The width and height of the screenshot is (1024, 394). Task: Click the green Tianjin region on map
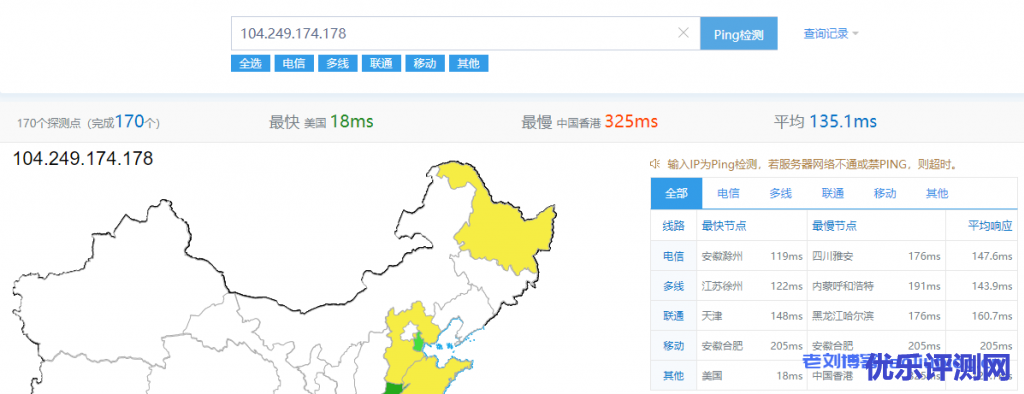pyautogui.click(x=418, y=342)
